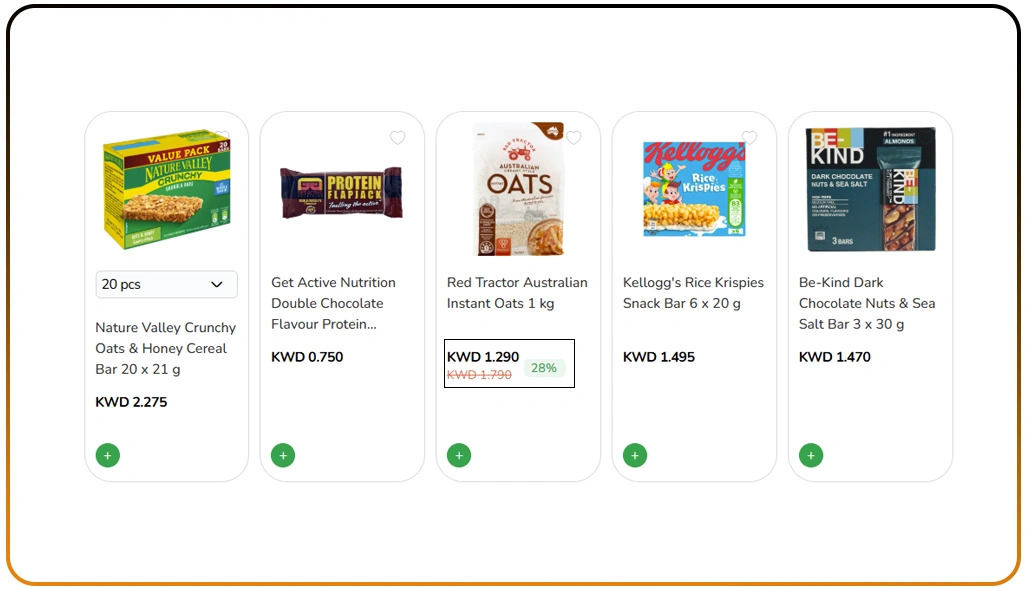Screen dimensions: 1026x589
Task: Add Kellogg's Rice Krispies Snack Bar to cart
Action: (x=635, y=455)
